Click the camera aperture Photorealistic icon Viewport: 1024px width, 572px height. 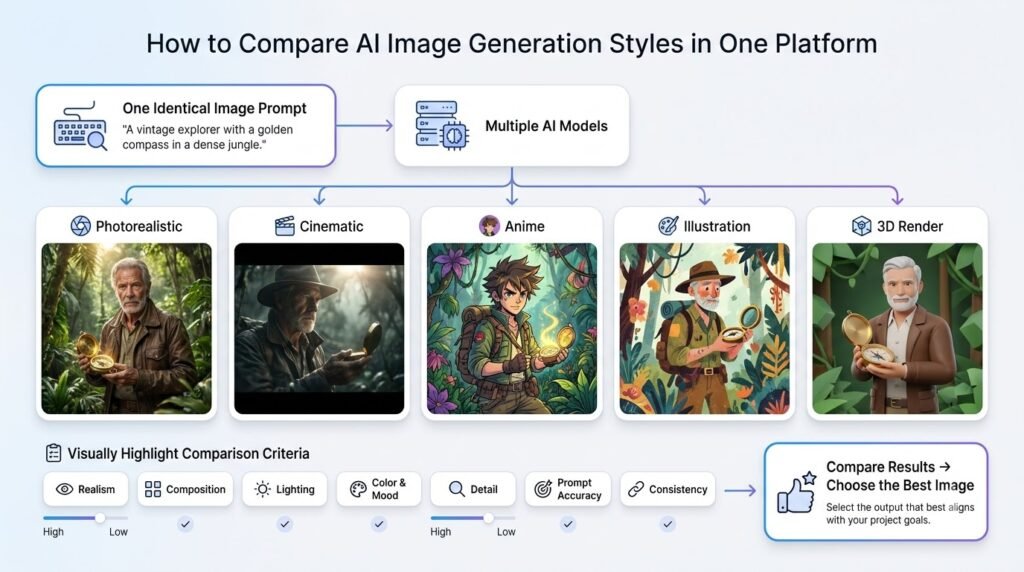[80, 226]
